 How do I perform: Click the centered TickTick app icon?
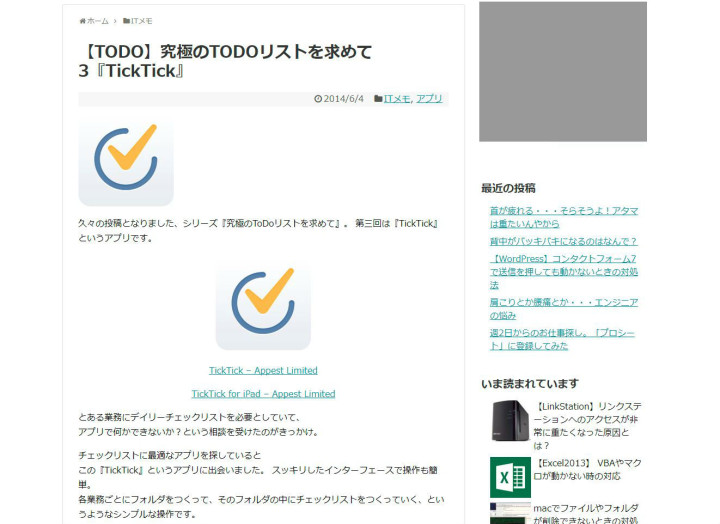click(x=263, y=305)
